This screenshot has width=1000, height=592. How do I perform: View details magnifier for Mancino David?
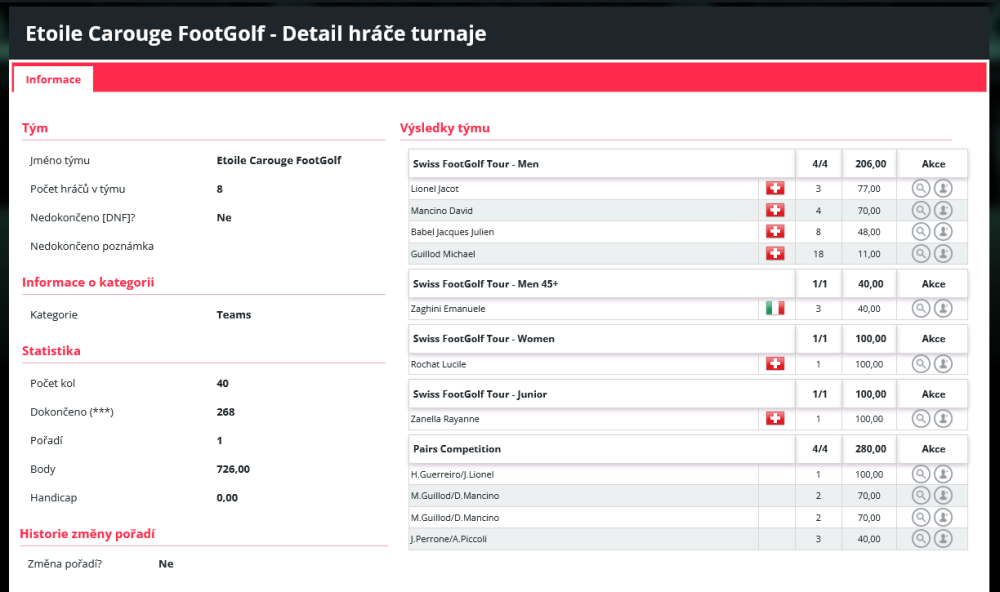(921, 210)
